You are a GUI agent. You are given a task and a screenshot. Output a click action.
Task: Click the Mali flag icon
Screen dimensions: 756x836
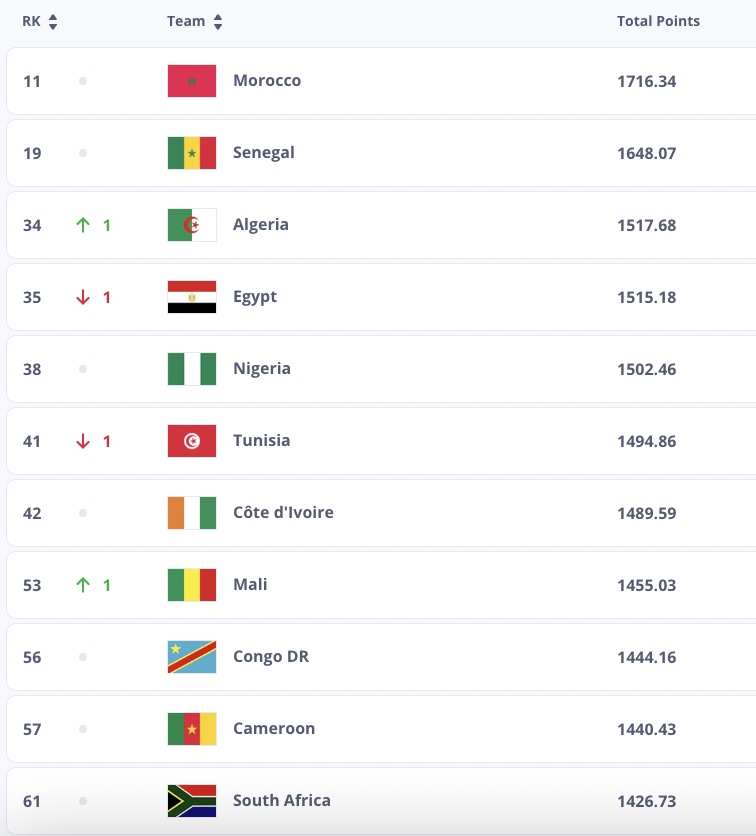[192, 585]
